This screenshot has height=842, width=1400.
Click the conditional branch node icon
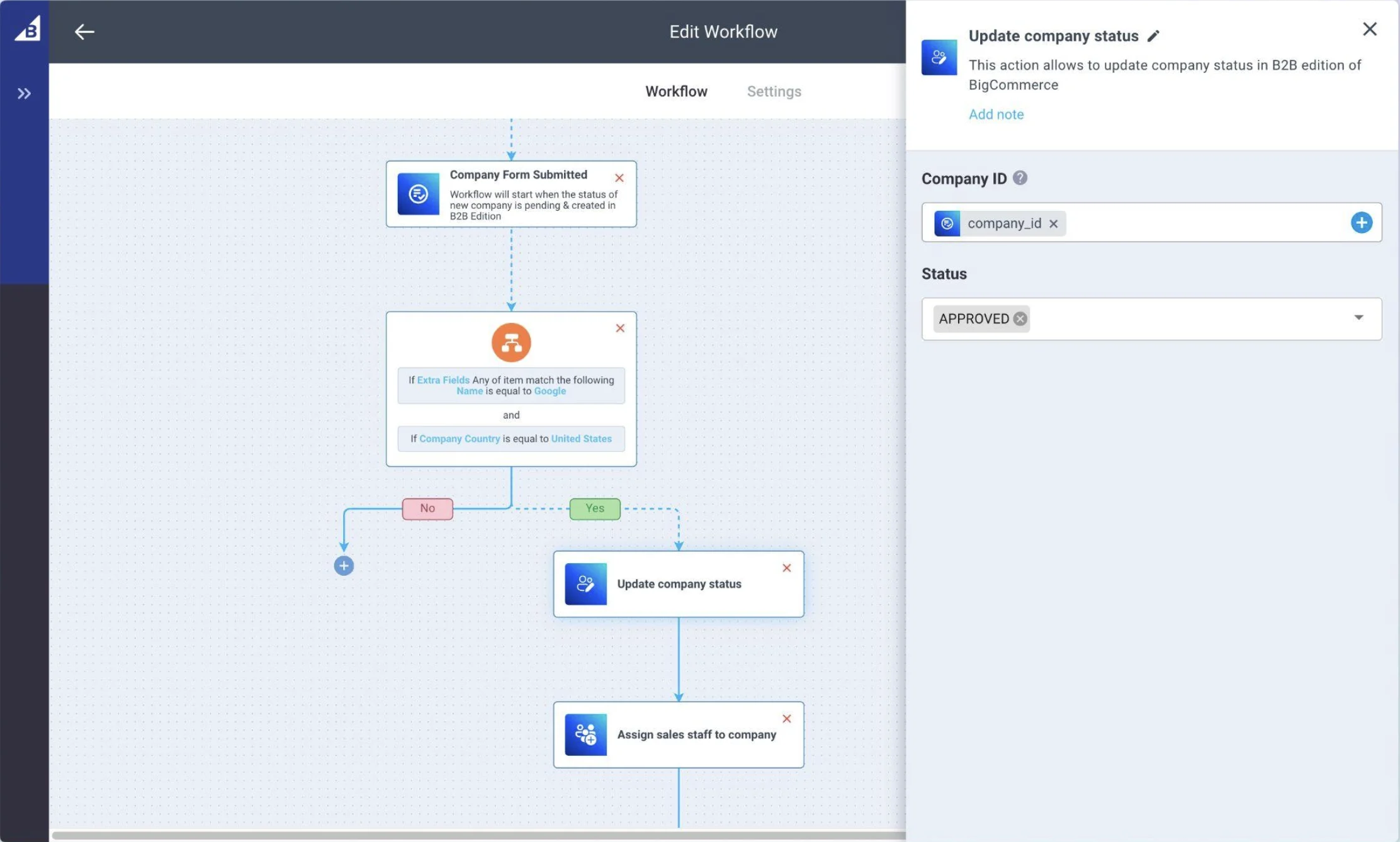[511, 342]
